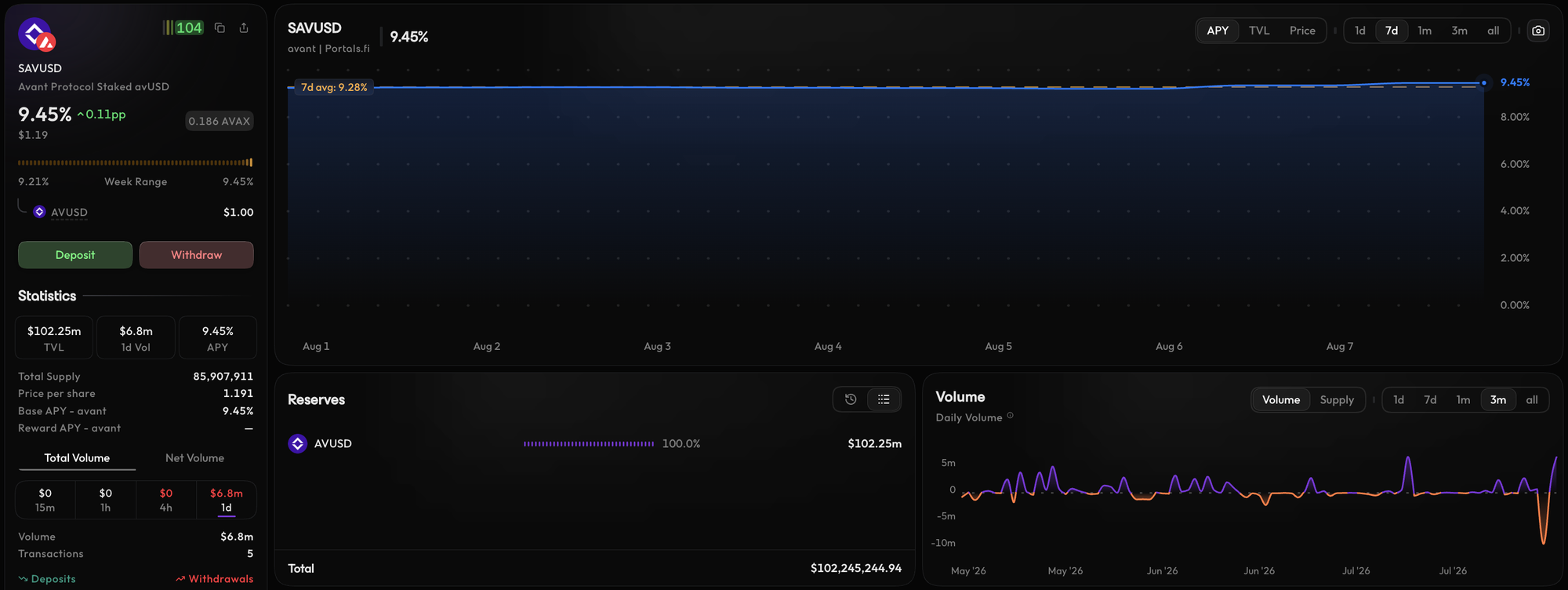Image resolution: width=1568 pixels, height=590 pixels.
Task: Select 7d range on volume chart
Action: [x=1430, y=399]
